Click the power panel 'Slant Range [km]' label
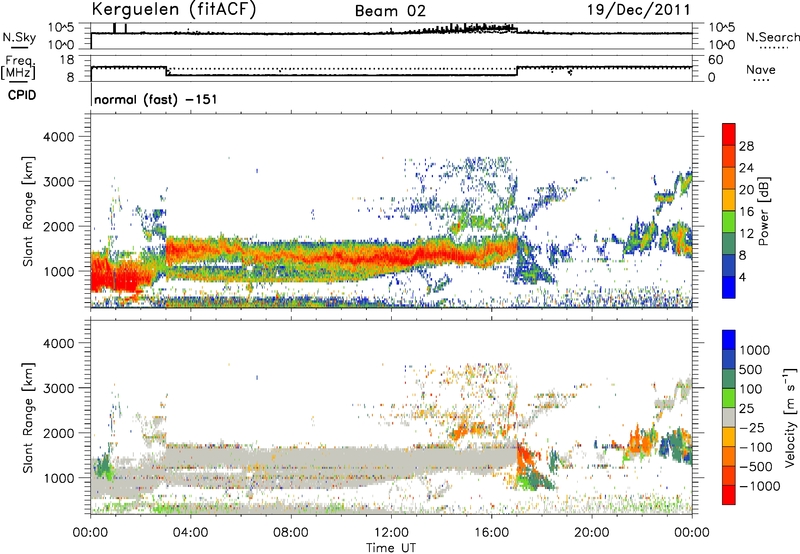 point(28,211)
